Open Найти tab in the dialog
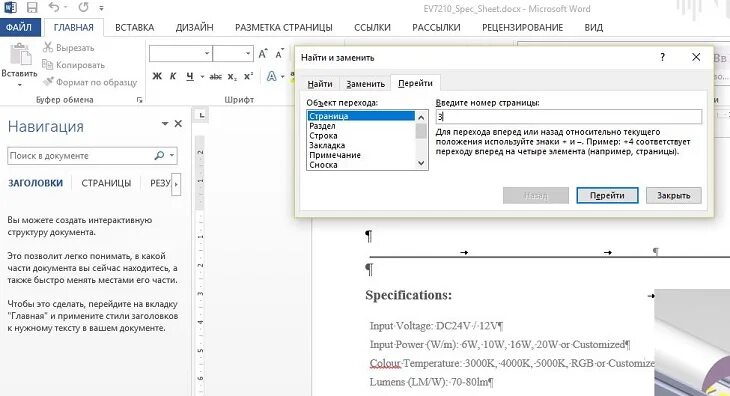 pos(320,84)
